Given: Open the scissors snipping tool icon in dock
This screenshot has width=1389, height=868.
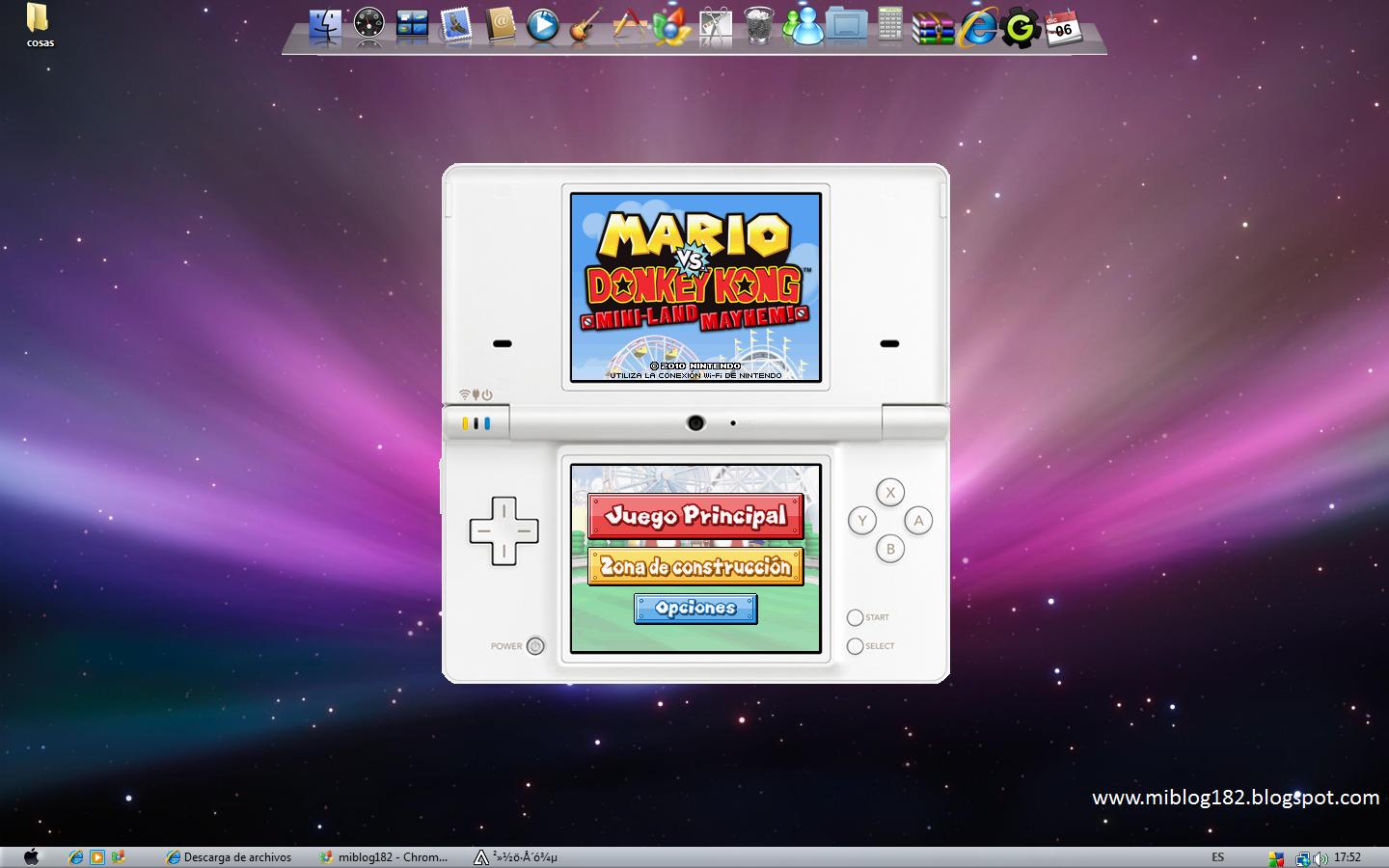Looking at the screenshot, I should (x=716, y=26).
